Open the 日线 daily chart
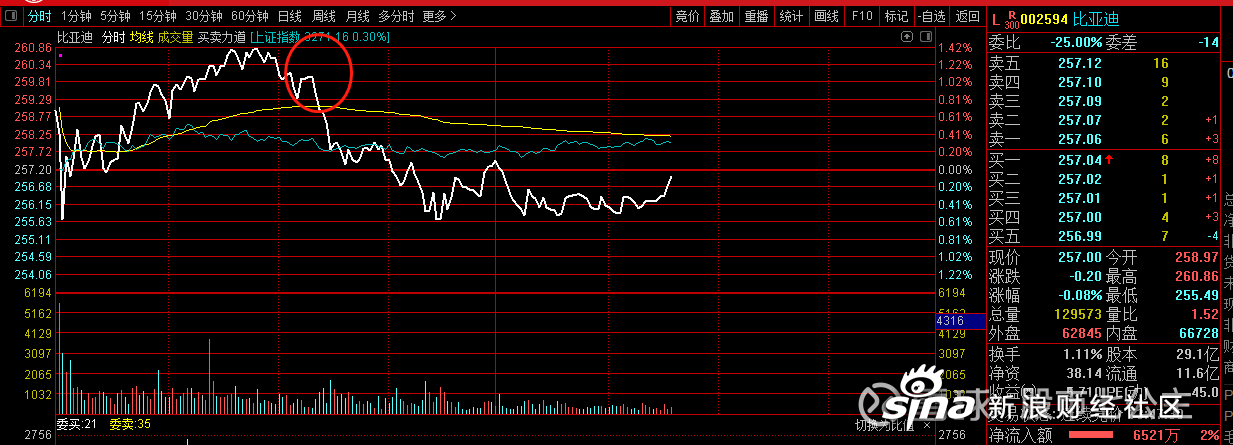1233x445 pixels. pyautogui.click(x=290, y=16)
